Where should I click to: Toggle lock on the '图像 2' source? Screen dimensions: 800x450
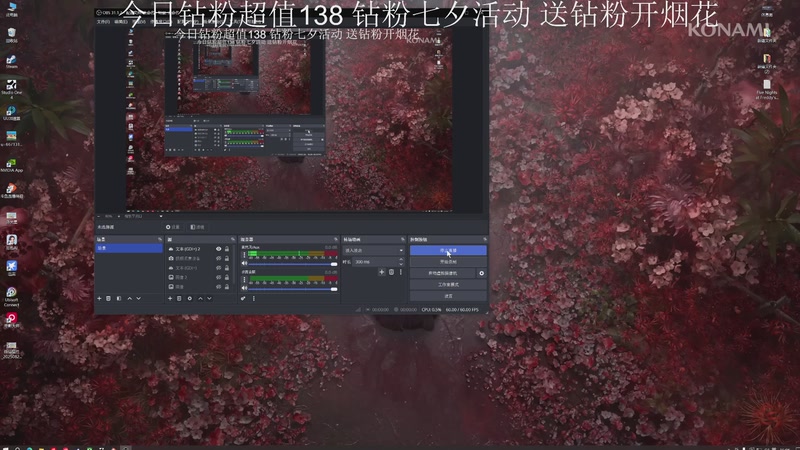[227, 278]
